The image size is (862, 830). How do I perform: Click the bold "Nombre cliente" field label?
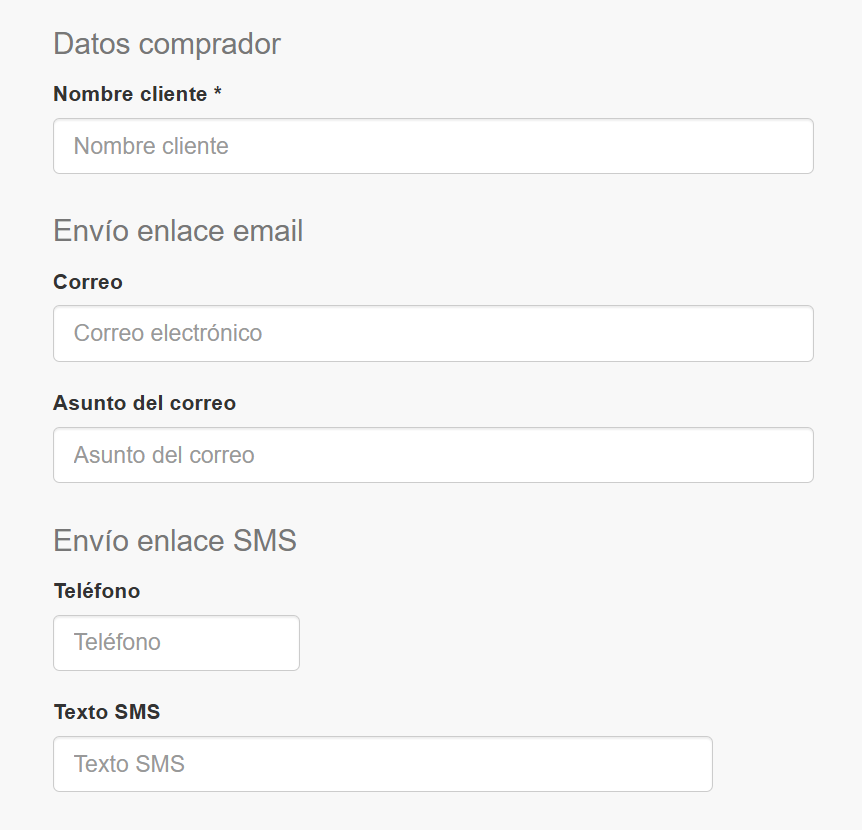(x=130, y=94)
